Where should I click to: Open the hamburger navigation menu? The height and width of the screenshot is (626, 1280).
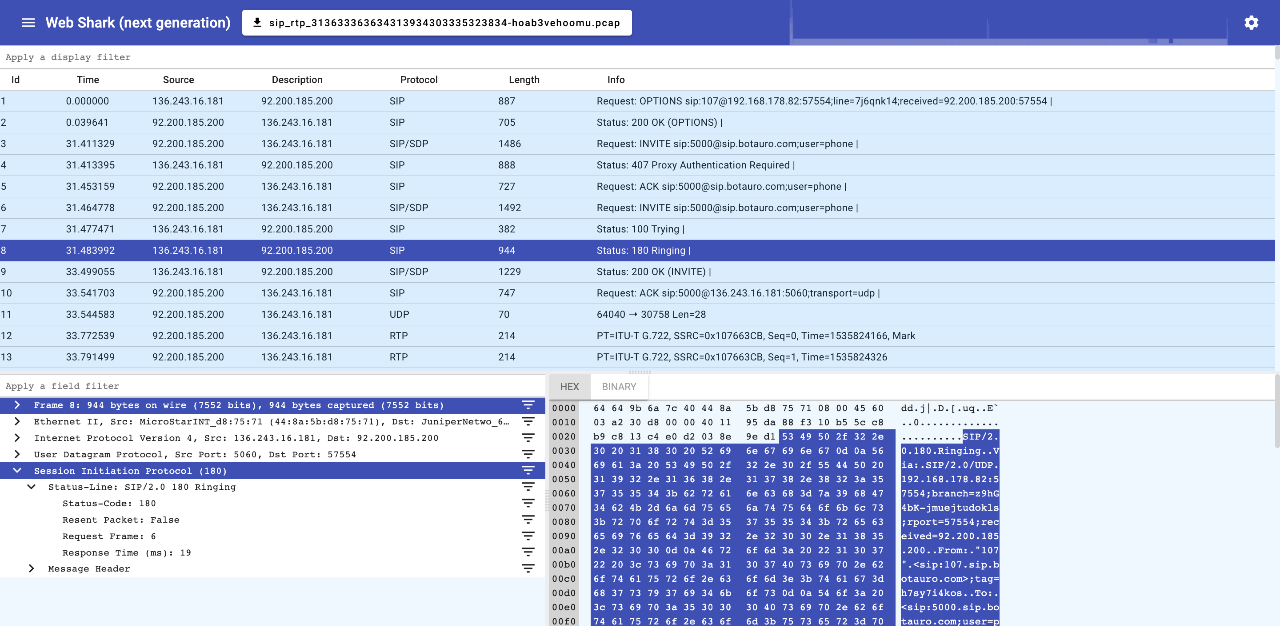coord(28,23)
